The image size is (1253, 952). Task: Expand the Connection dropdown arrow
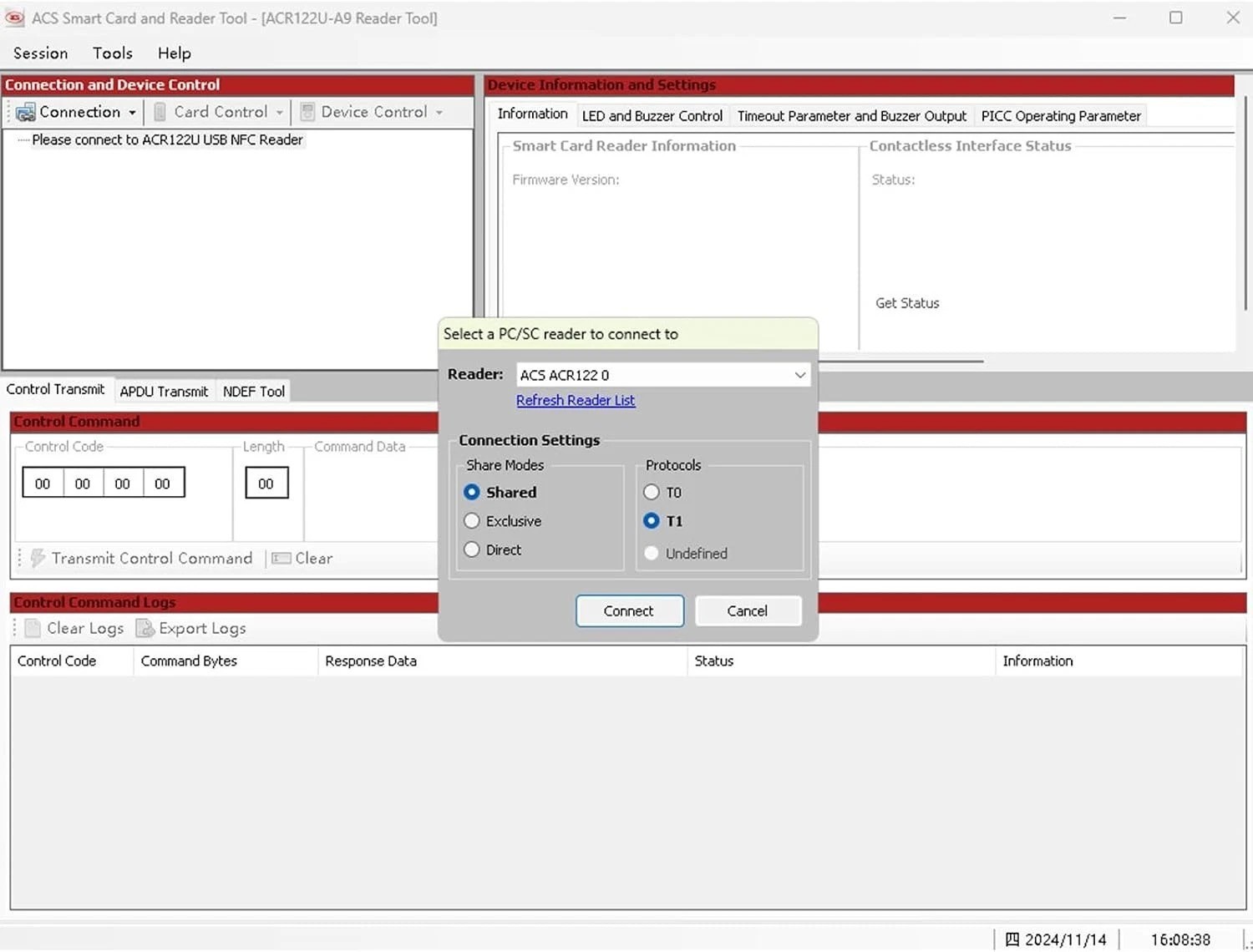tap(132, 112)
